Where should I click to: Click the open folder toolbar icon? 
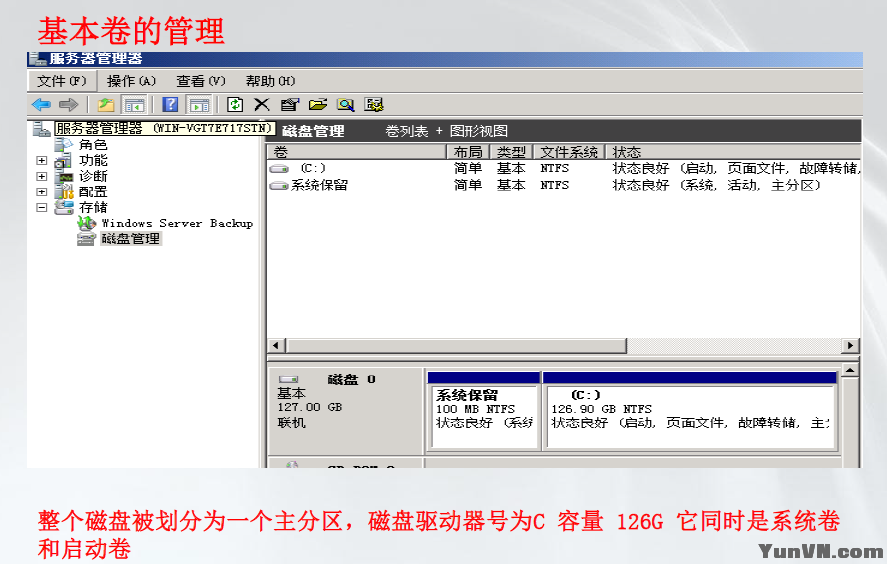coord(317,105)
